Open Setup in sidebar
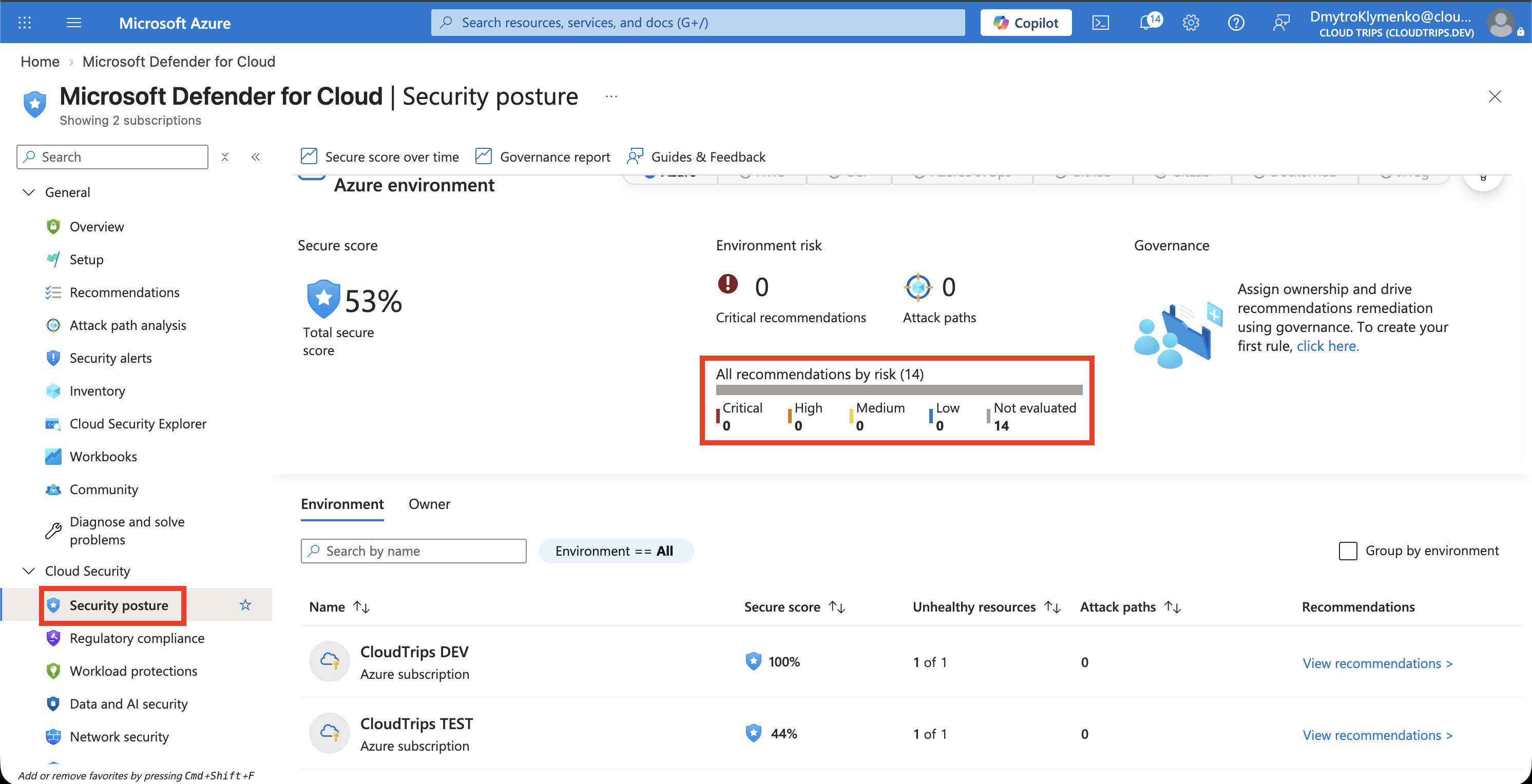The height and width of the screenshot is (784, 1532). click(x=86, y=259)
